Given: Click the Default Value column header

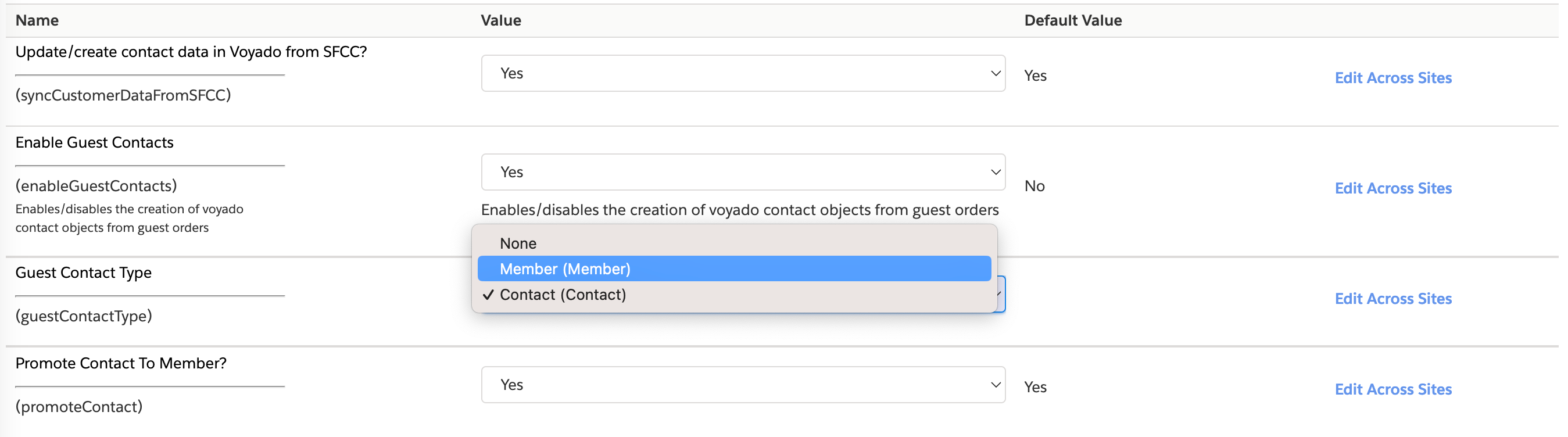Looking at the screenshot, I should point(1072,20).
